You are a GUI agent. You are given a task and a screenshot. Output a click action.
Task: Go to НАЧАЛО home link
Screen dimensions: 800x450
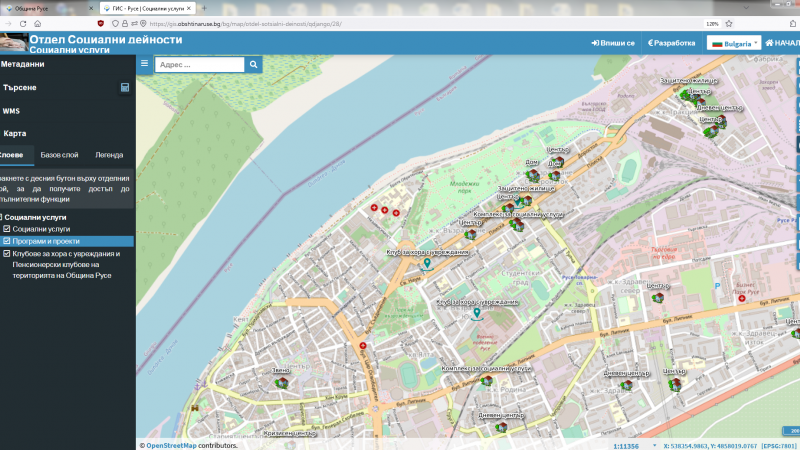click(783, 43)
